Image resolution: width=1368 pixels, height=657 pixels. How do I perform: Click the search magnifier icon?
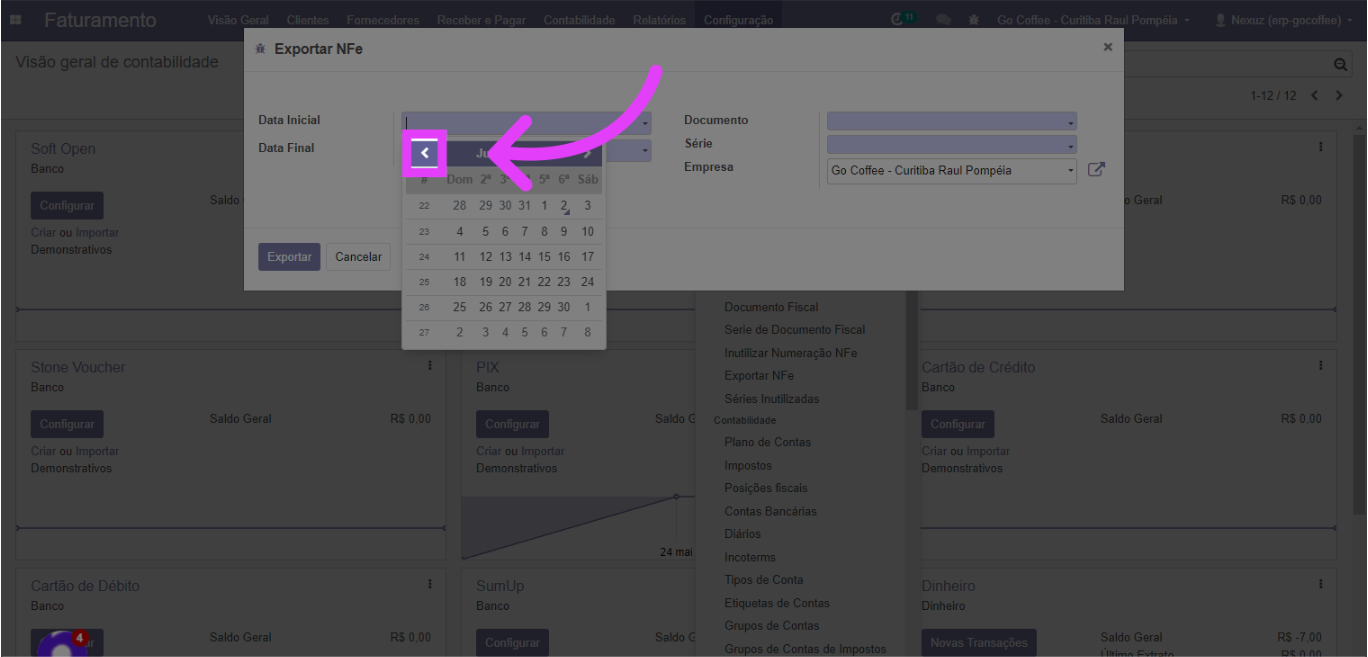pos(1341,64)
